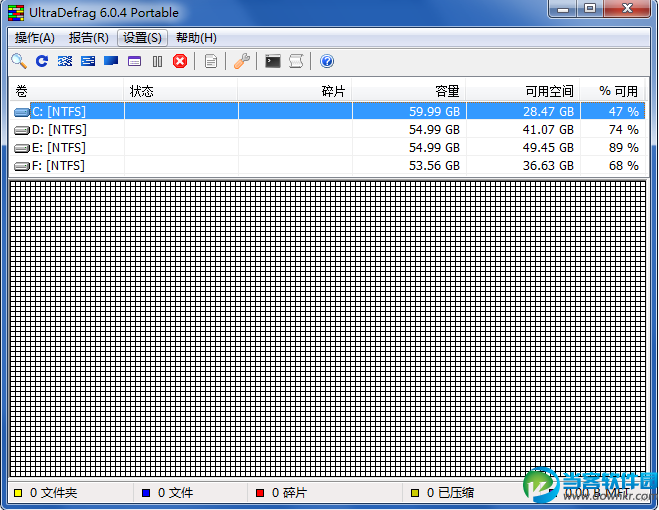Screen dimensions: 659x510
Task: Open the 设置(S) menu
Action: point(142,38)
